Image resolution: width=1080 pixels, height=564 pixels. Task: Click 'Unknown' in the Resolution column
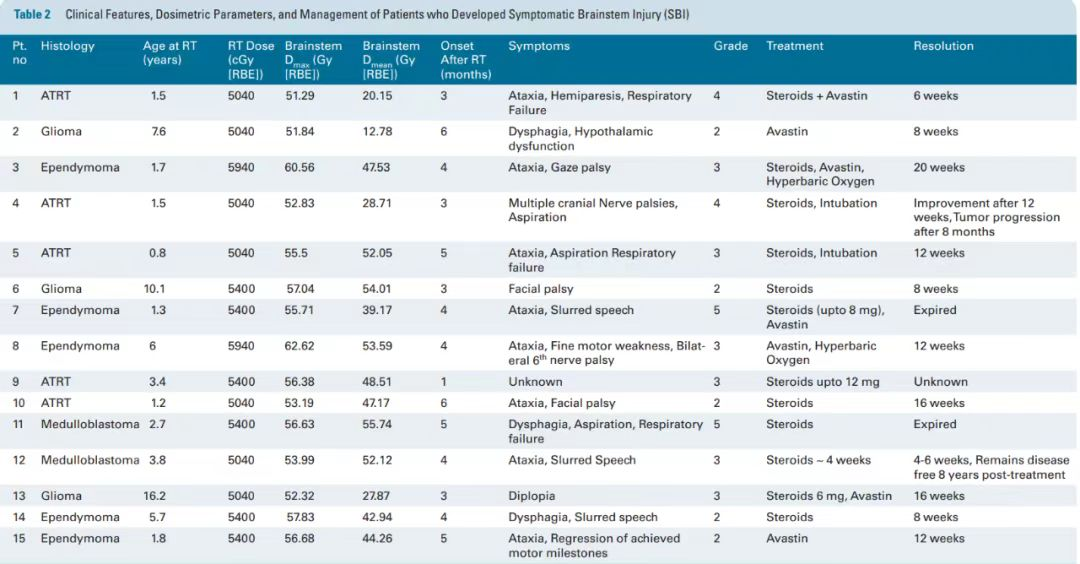tap(940, 382)
